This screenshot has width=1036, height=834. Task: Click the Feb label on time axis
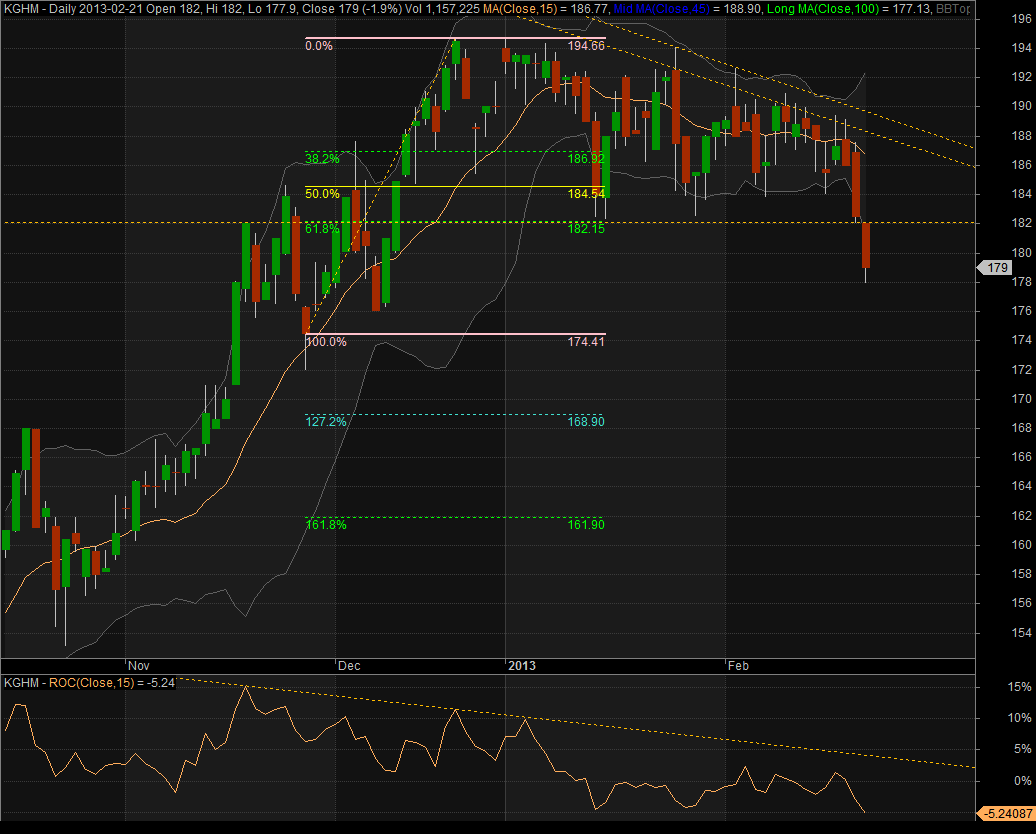point(738,665)
